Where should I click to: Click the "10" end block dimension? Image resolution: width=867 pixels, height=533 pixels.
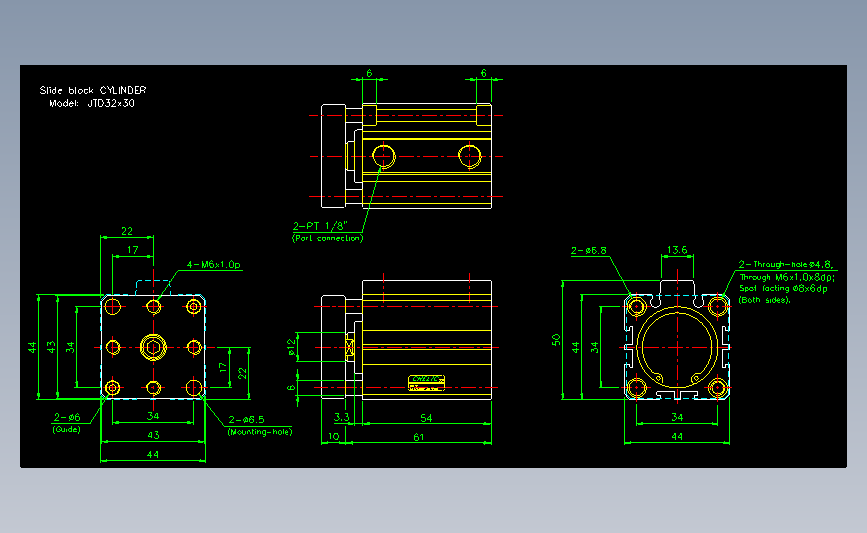[x=333, y=436]
